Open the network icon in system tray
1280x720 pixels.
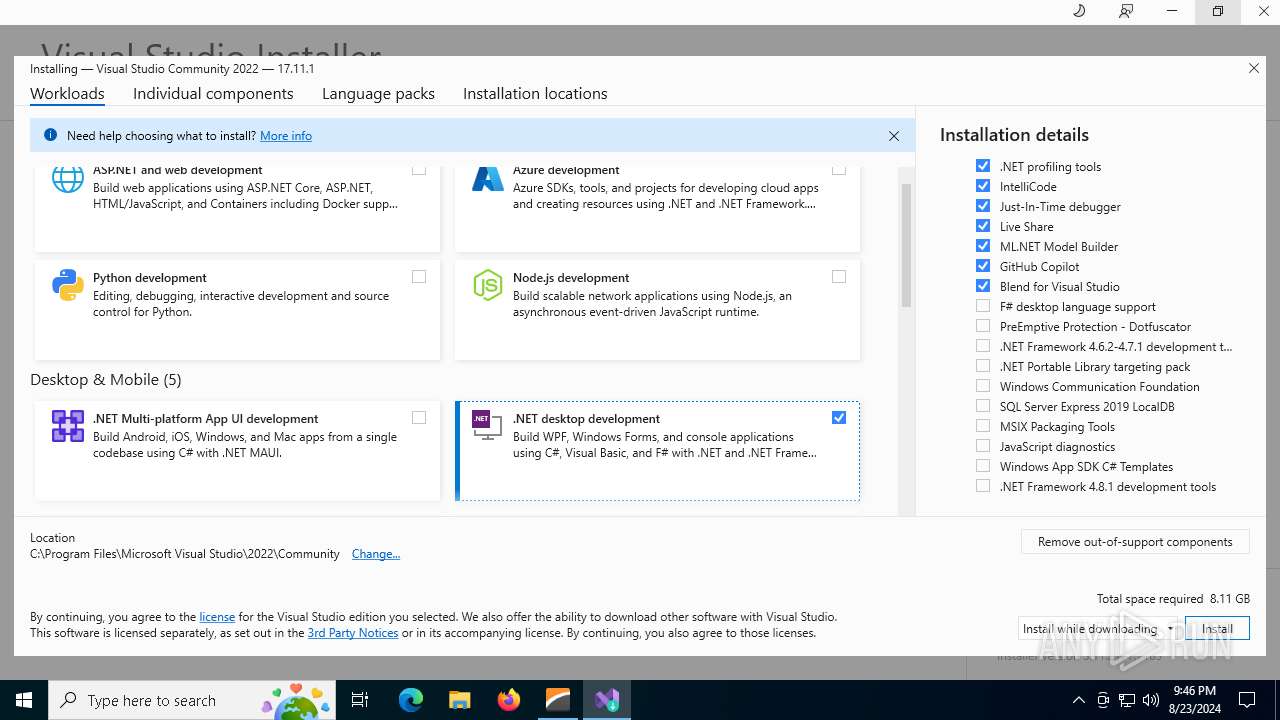1127,700
